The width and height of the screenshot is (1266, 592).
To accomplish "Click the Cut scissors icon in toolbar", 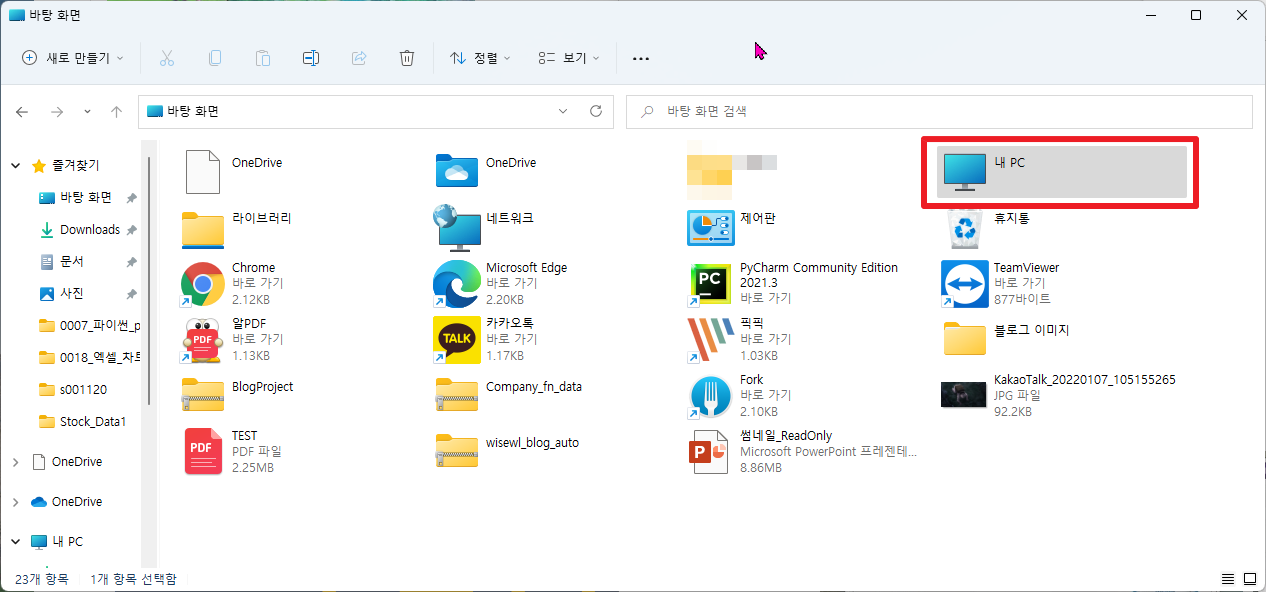I will coord(167,58).
